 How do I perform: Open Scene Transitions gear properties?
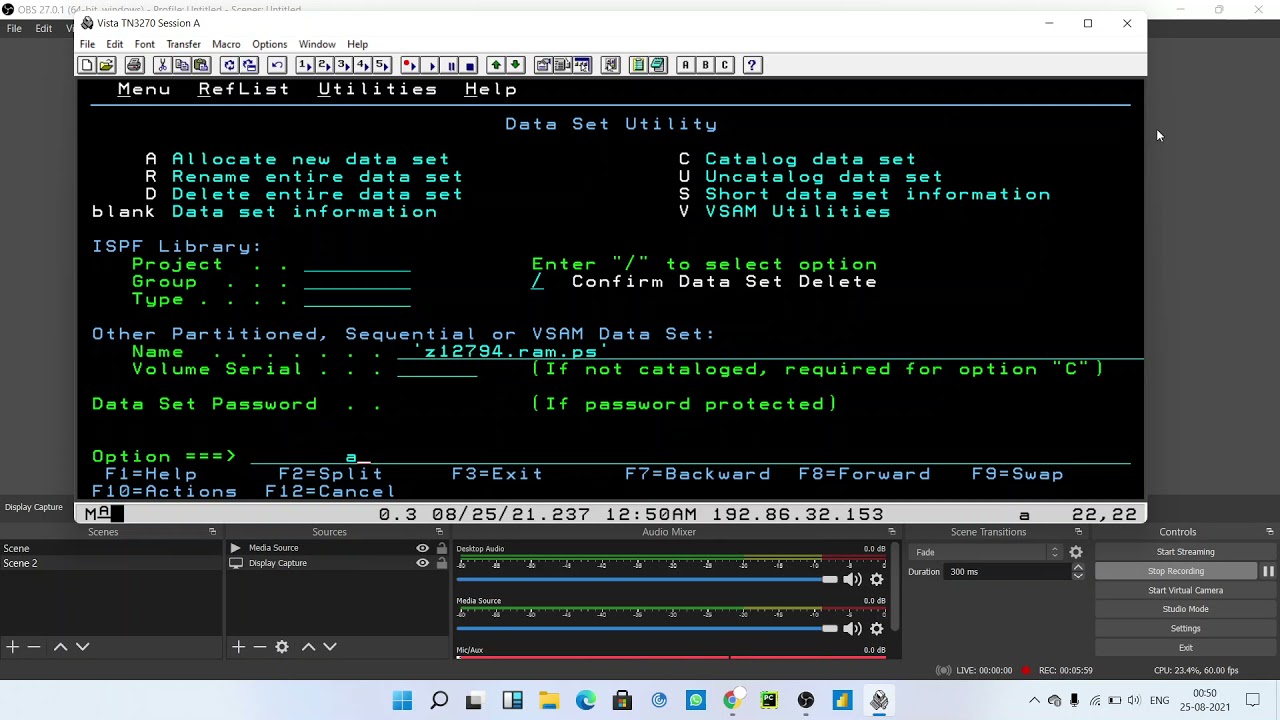click(1076, 552)
